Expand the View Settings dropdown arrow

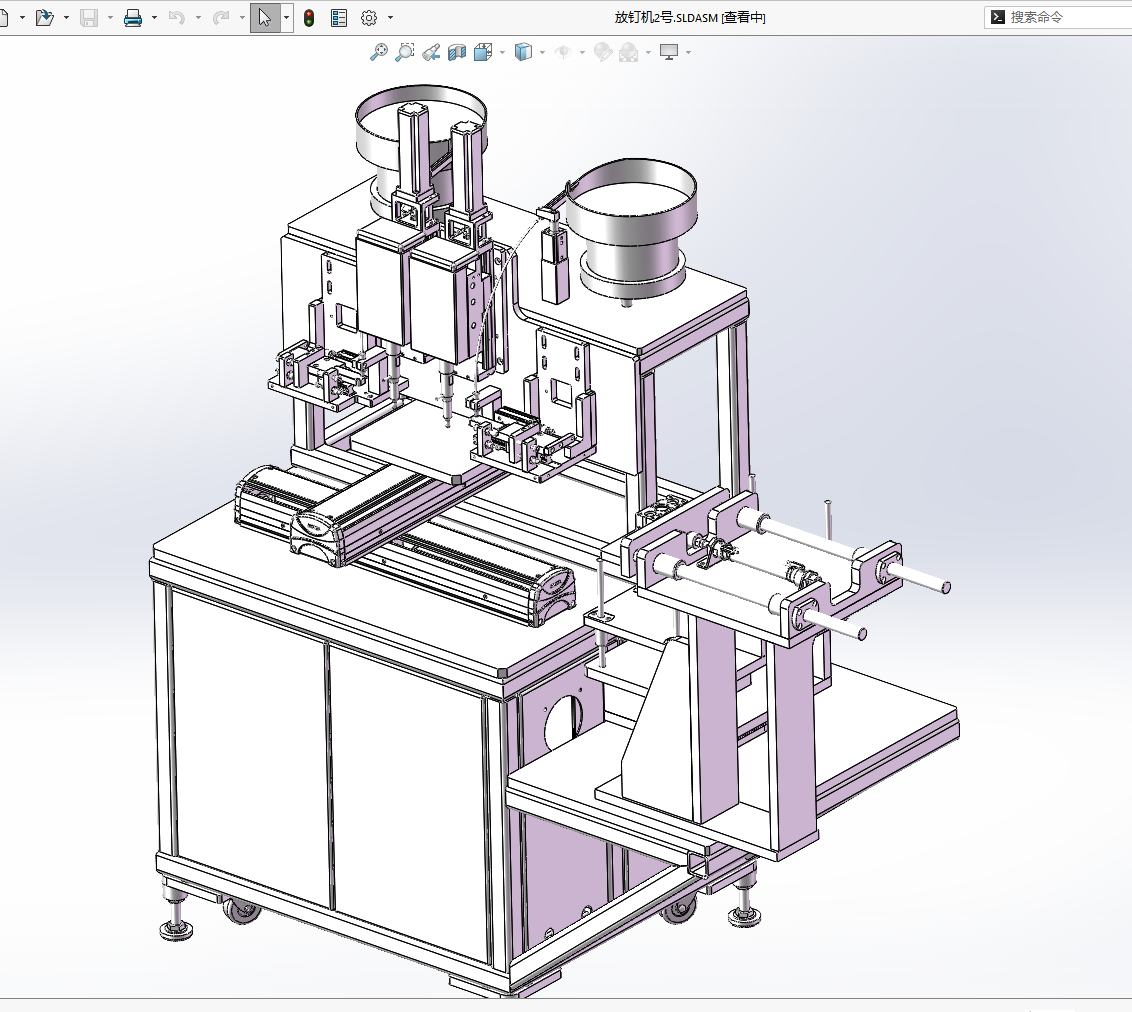pos(688,52)
